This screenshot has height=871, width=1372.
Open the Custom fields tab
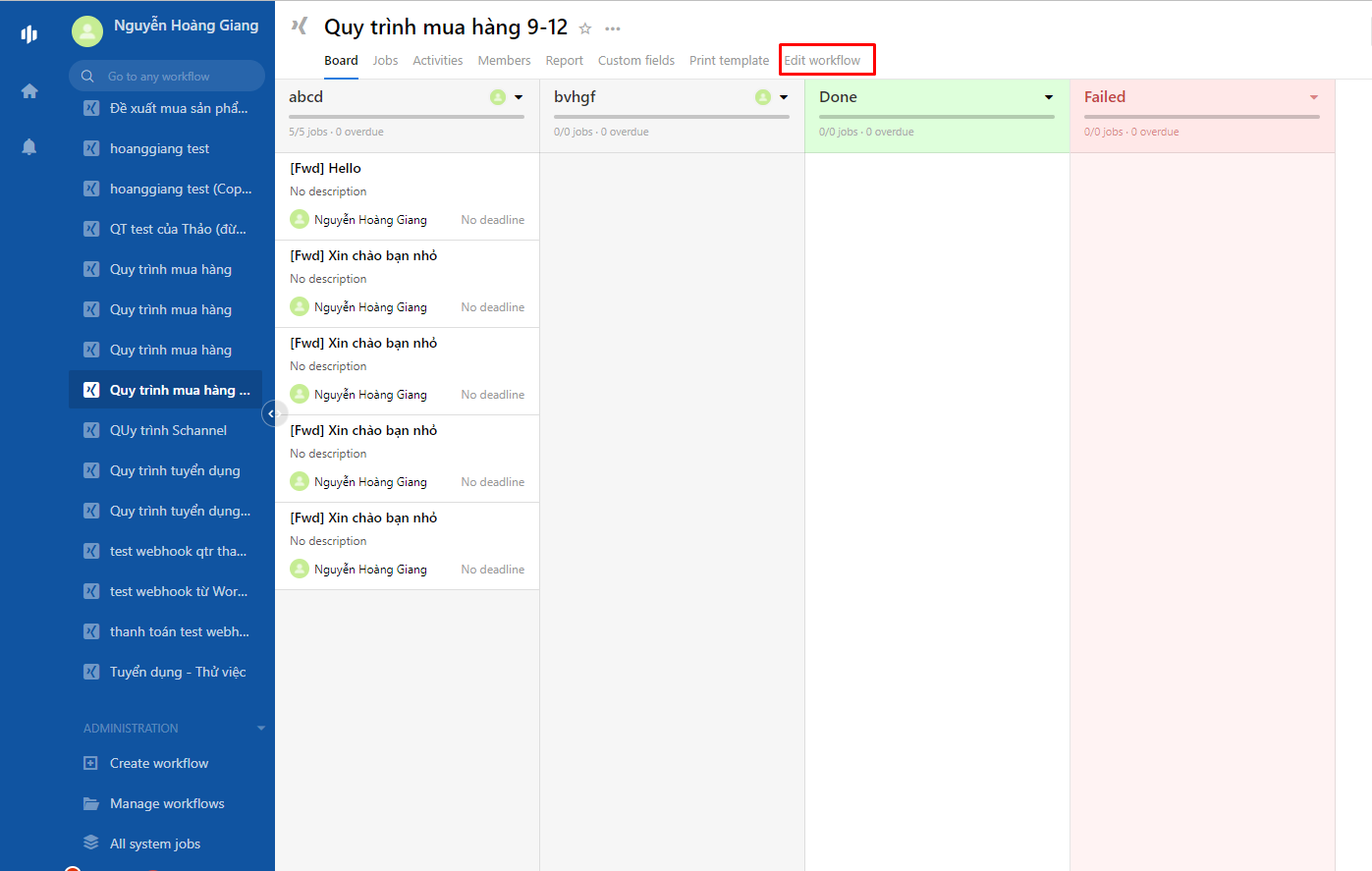(x=635, y=60)
